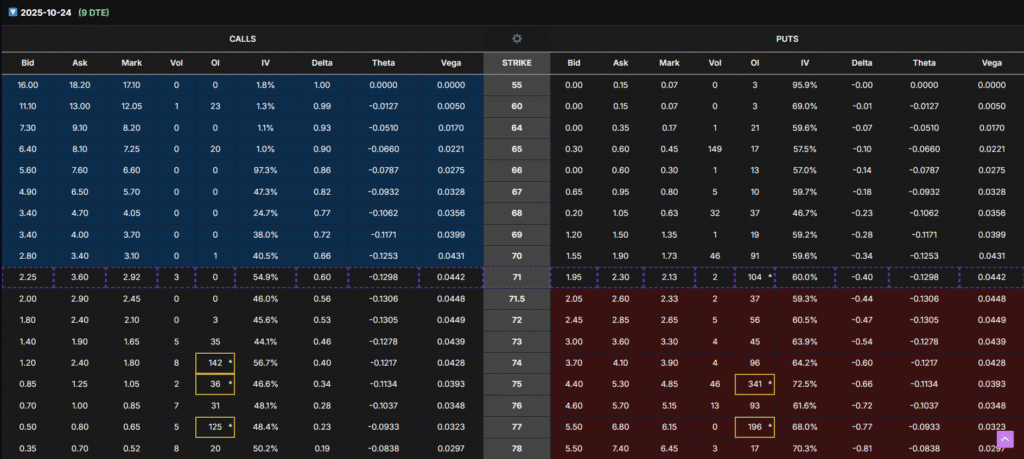Sort by the STRIKE column header

click(517, 63)
